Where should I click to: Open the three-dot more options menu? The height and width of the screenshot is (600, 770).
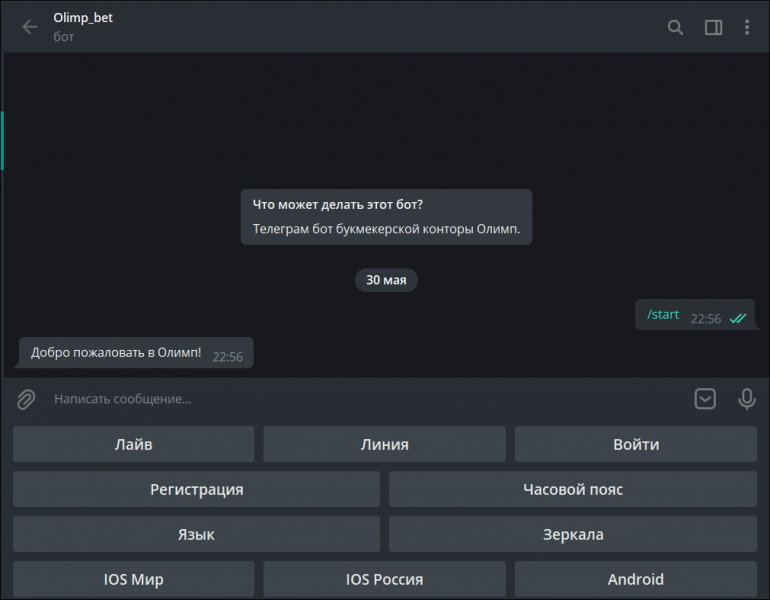[747, 27]
